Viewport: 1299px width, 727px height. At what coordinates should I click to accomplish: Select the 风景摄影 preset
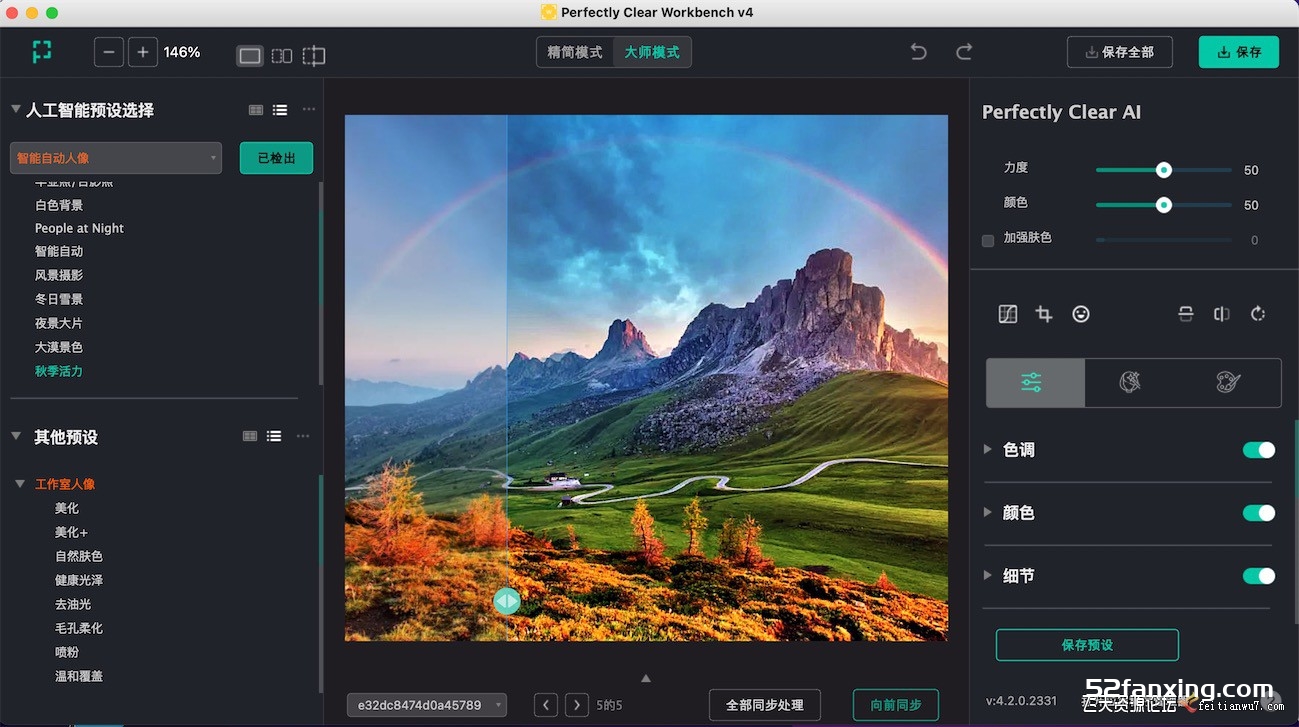59,275
